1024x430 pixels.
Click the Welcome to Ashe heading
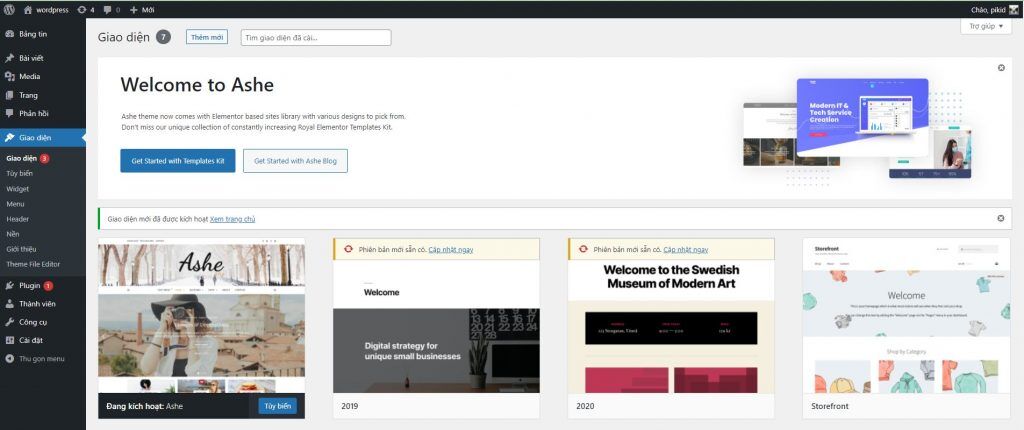[x=197, y=85]
